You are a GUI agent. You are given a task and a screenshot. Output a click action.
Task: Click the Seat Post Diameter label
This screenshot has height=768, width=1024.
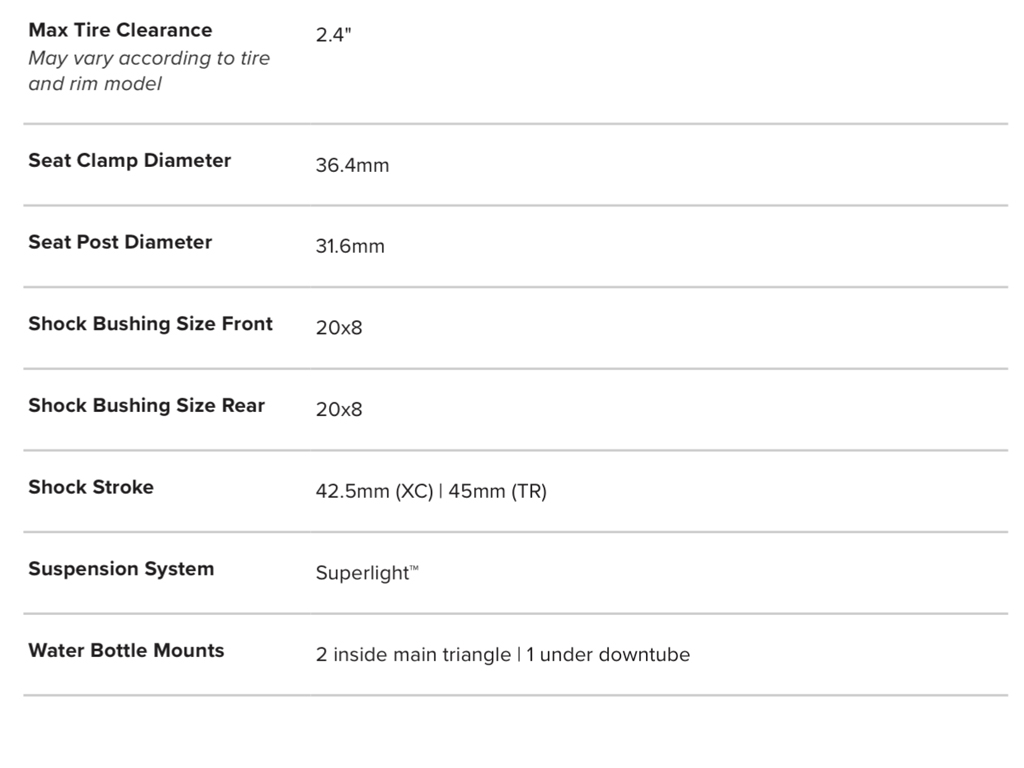(x=120, y=242)
